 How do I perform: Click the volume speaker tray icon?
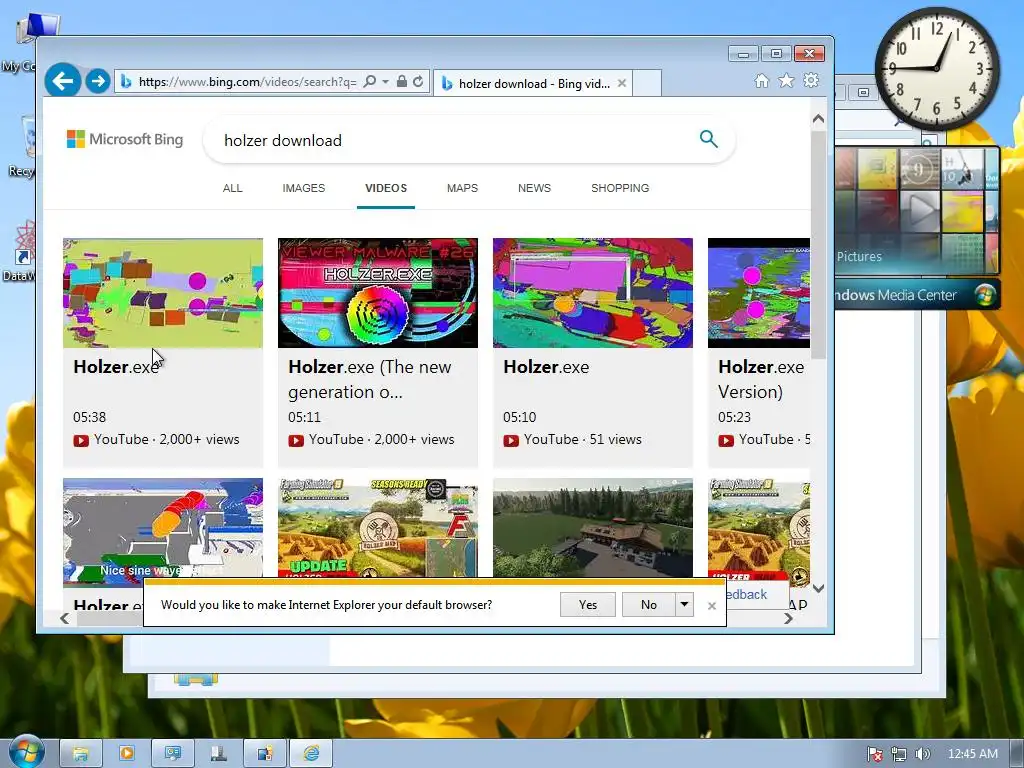[x=922, y=754]
